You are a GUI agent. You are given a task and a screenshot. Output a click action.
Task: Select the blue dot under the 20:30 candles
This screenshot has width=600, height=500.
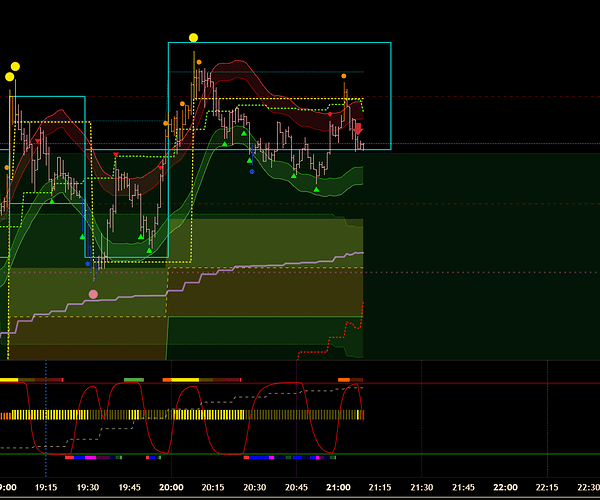click(x=251, y=171)
